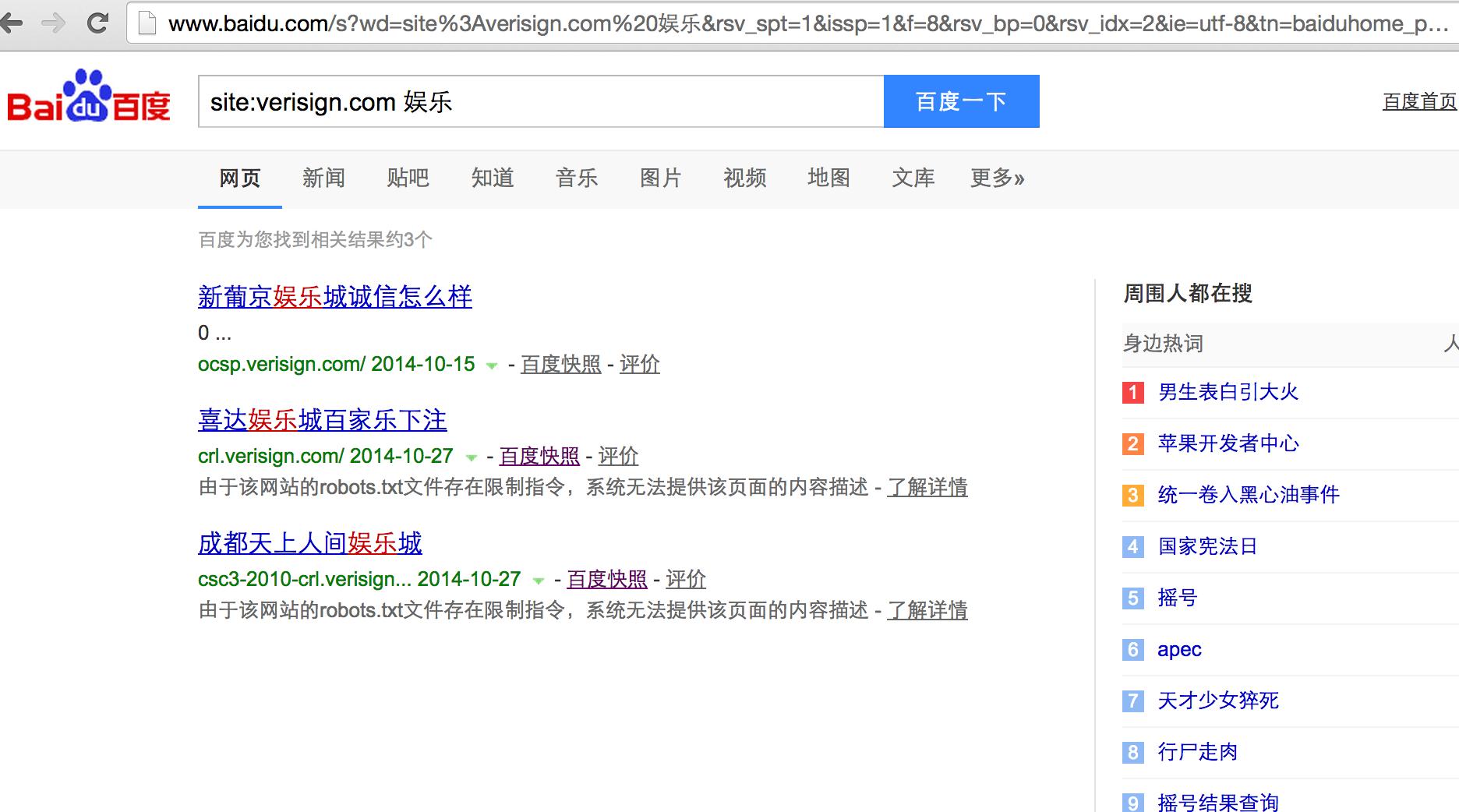Viewport: 1459px width, 812px height.
Task: Click the crl.verisign.com/ green URL
Action: 270,456
